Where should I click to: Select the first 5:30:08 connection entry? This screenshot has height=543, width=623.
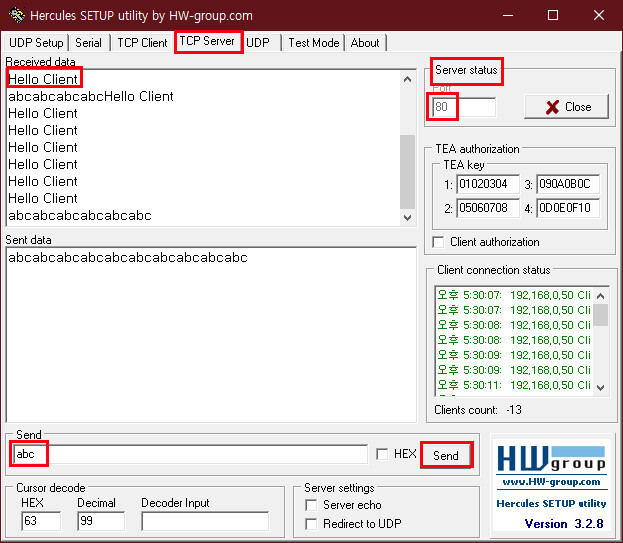tap(514, 325)
